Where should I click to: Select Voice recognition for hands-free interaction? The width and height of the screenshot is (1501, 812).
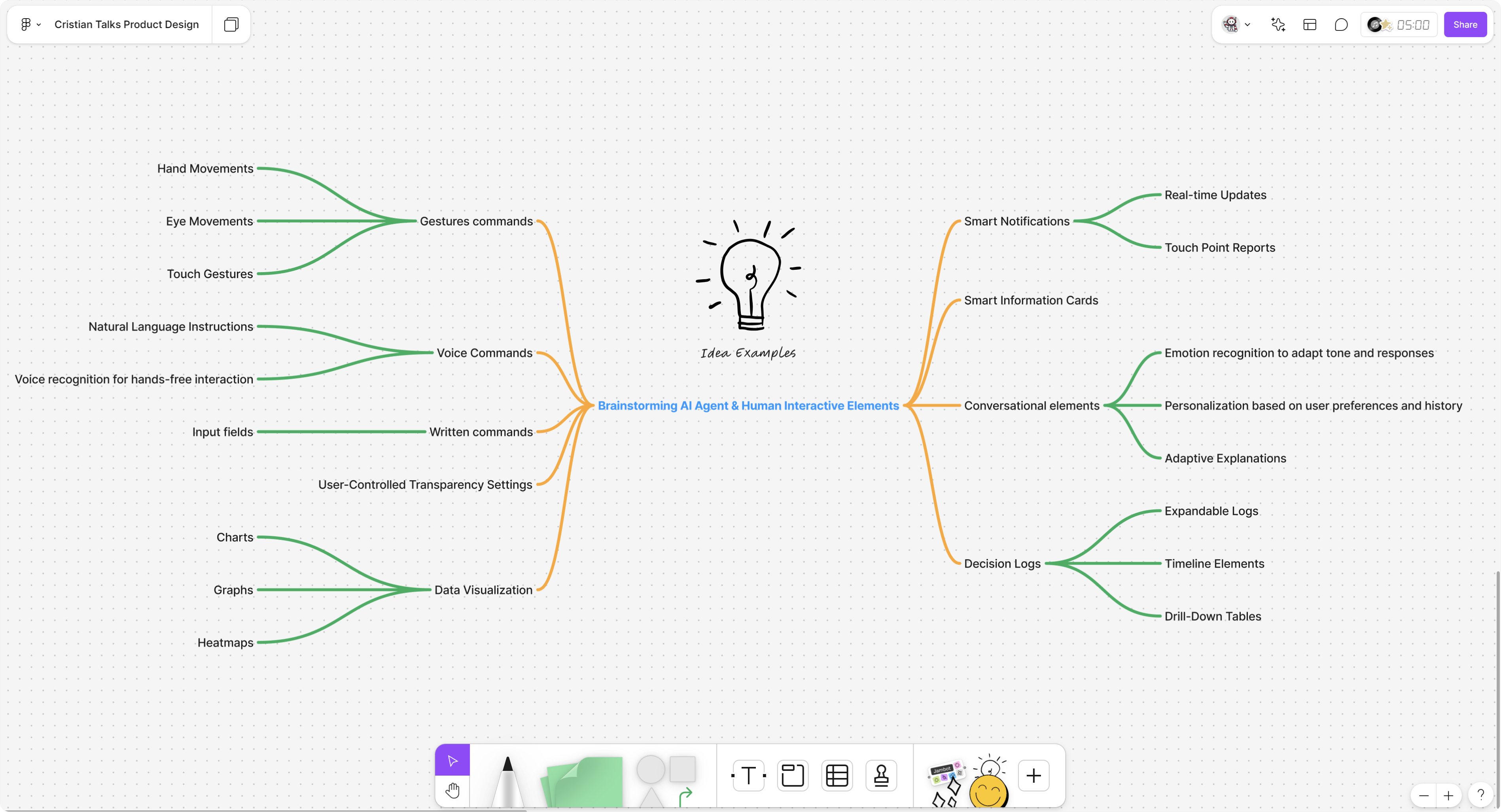coord(134,379)
